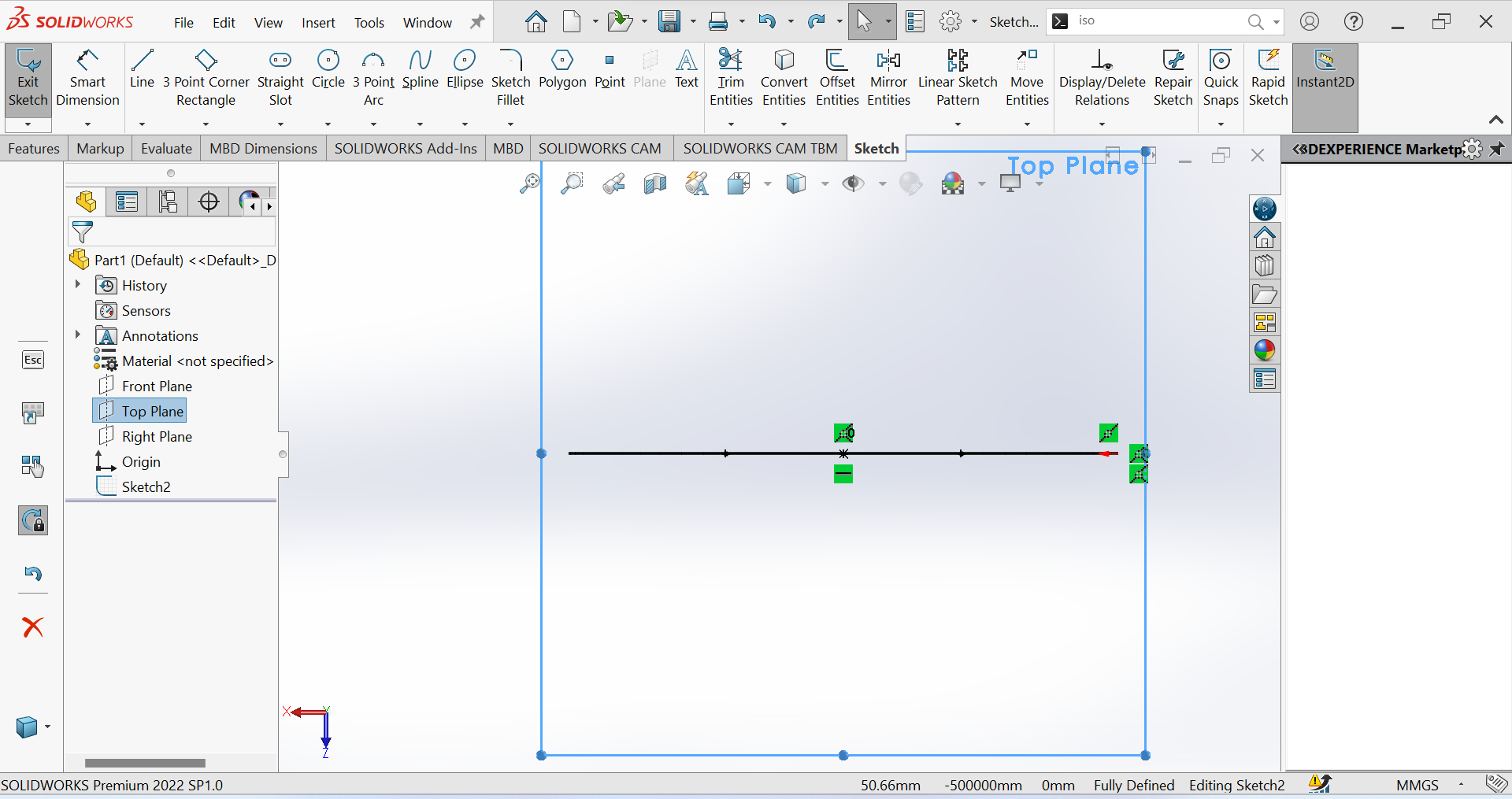Screen dimensions: 1512x799
Task: Open FeatureManager design tree tab
Action: coord(87,202)
